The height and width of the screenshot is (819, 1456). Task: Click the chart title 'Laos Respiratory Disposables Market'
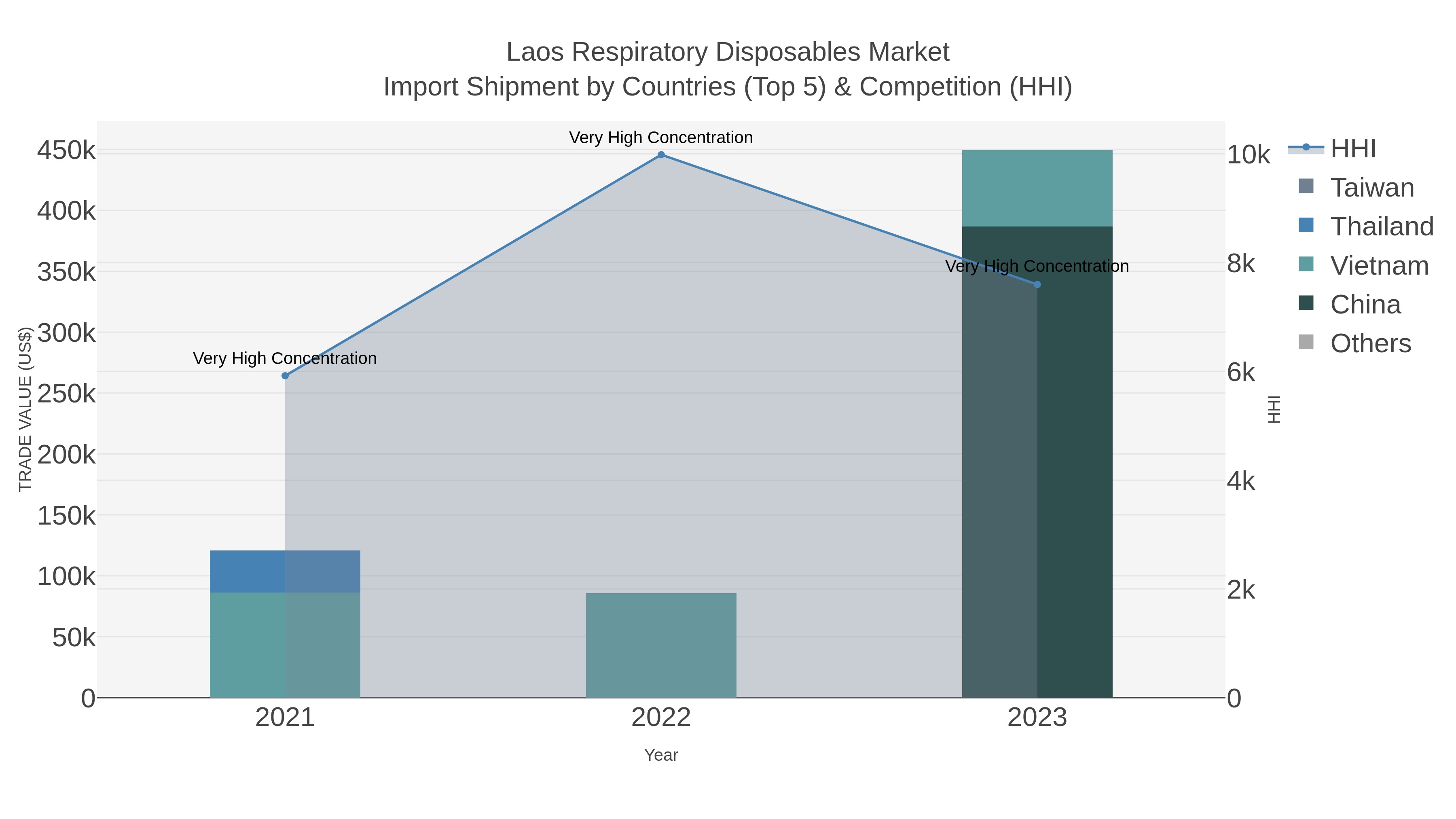pyautogui.click(x=728, y=52)
